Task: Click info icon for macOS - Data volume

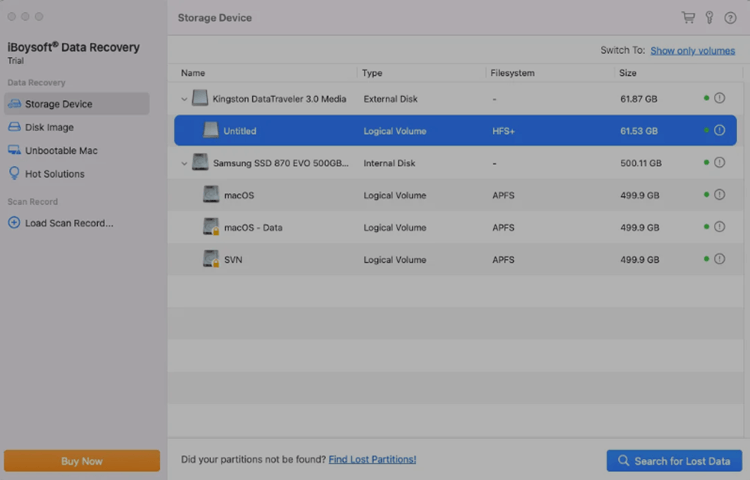Action: click(719, 227)
